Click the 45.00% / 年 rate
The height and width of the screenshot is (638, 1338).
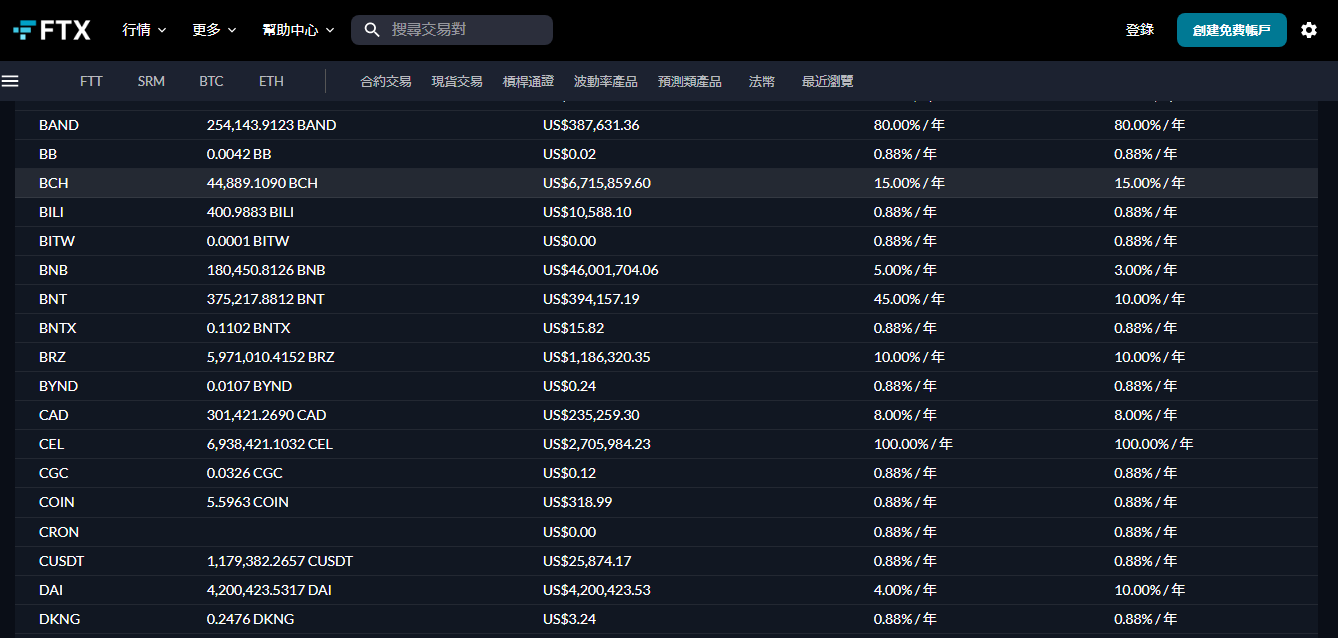pyautogui.click(x=909, y=299)
